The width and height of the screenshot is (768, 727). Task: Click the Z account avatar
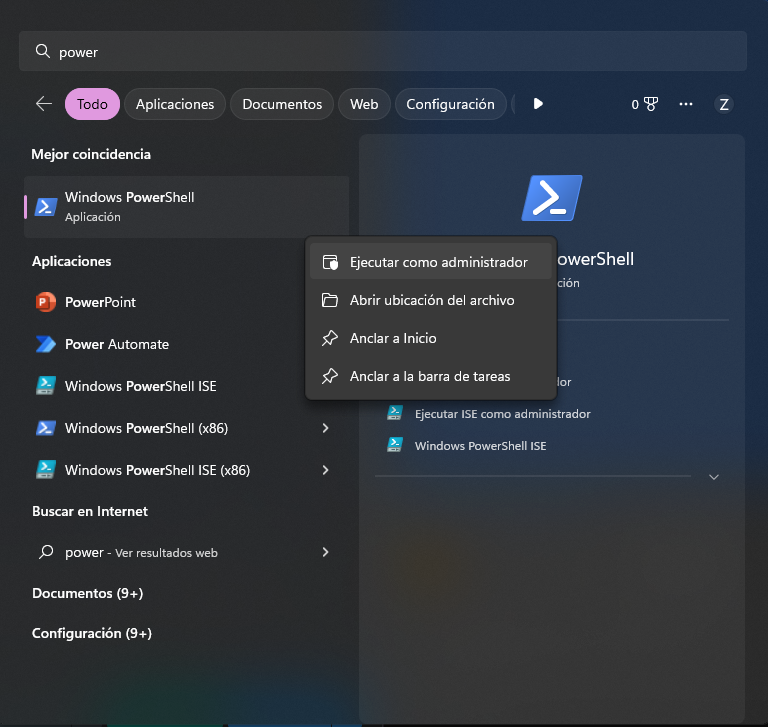(723, 104)
